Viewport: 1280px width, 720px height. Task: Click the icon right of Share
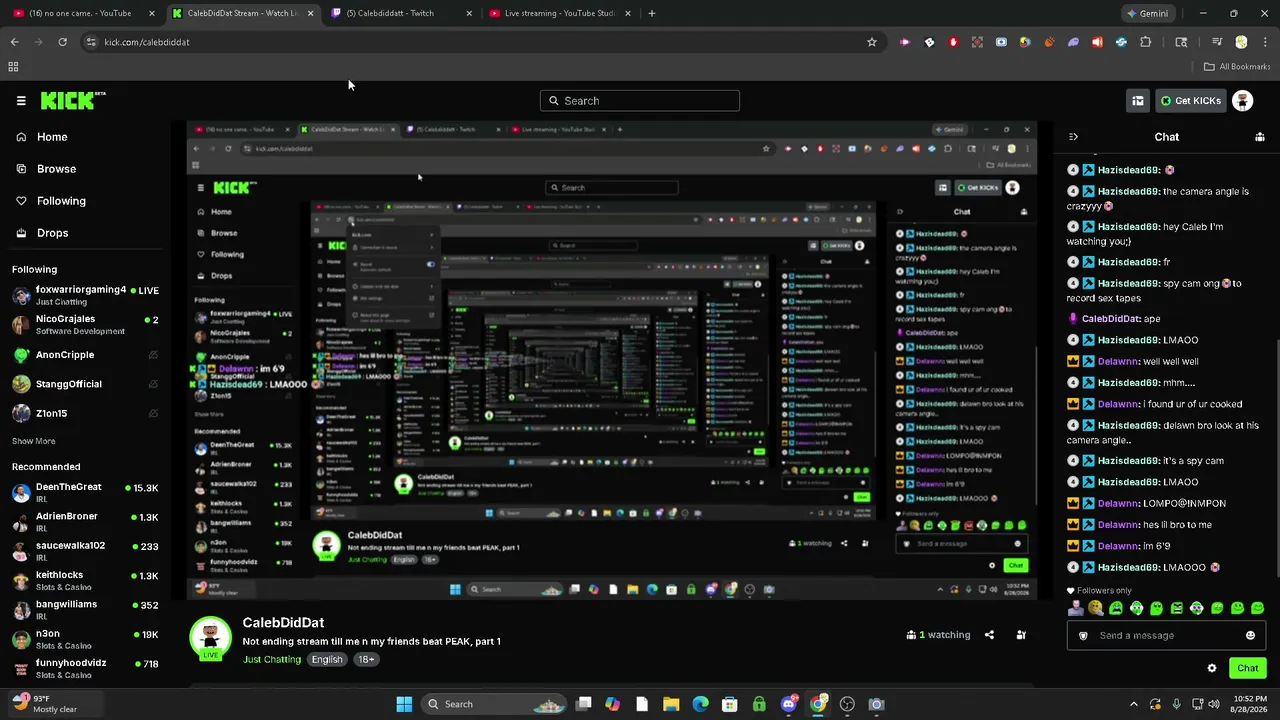point(1021,635)
